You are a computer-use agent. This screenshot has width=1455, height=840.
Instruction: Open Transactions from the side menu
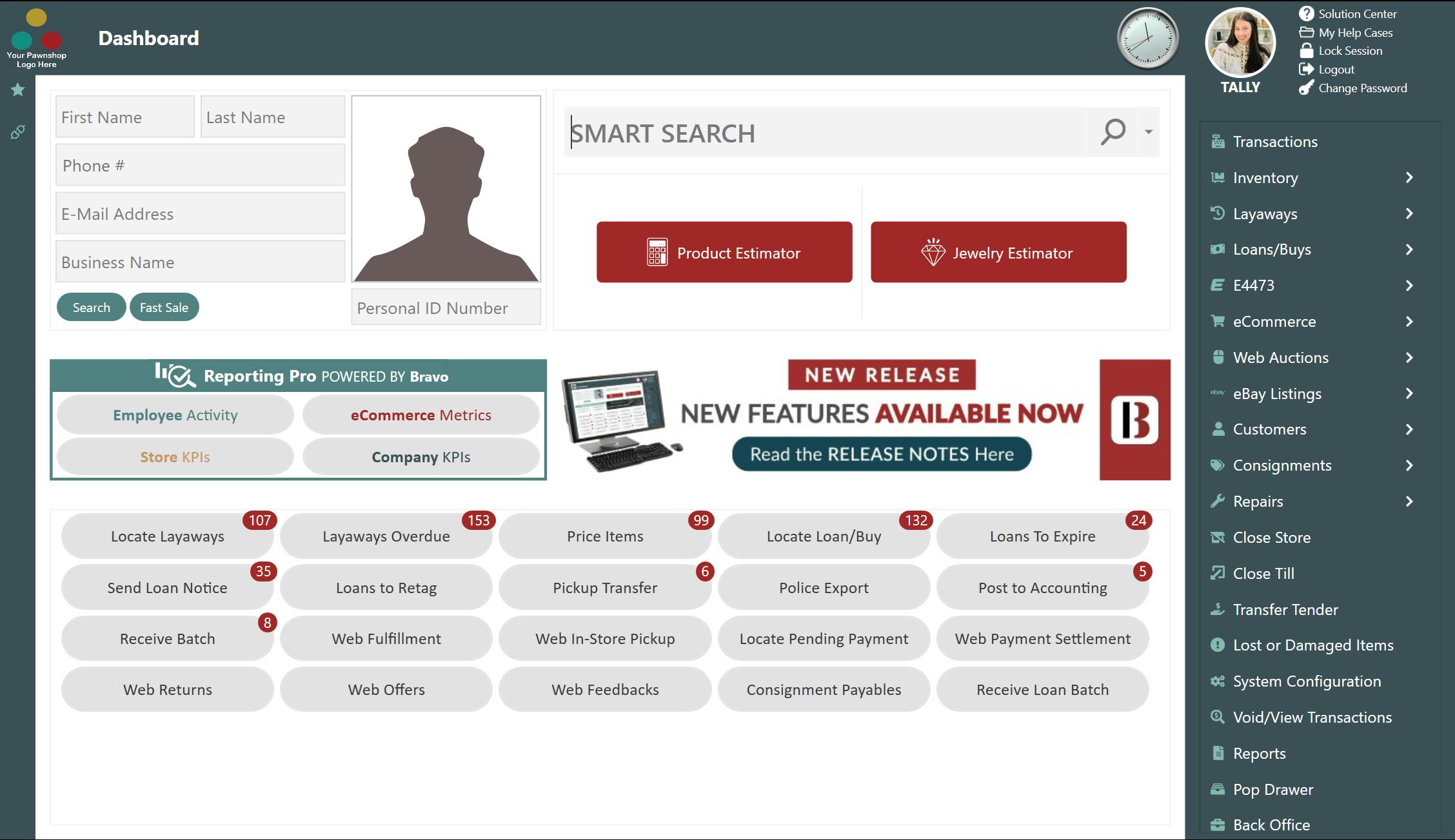point(1274,142)
